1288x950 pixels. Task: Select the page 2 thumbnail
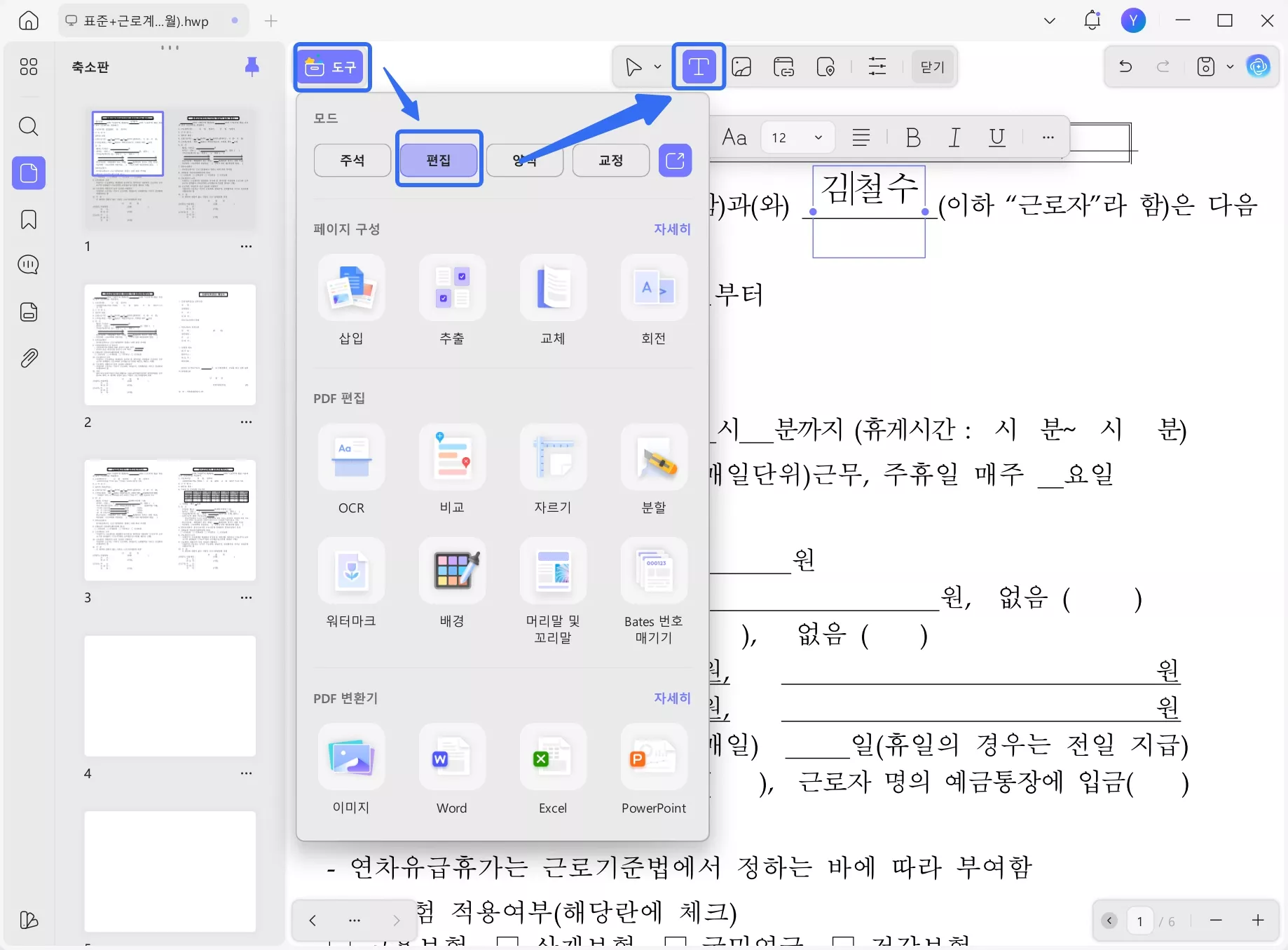(x=170, y=345)
